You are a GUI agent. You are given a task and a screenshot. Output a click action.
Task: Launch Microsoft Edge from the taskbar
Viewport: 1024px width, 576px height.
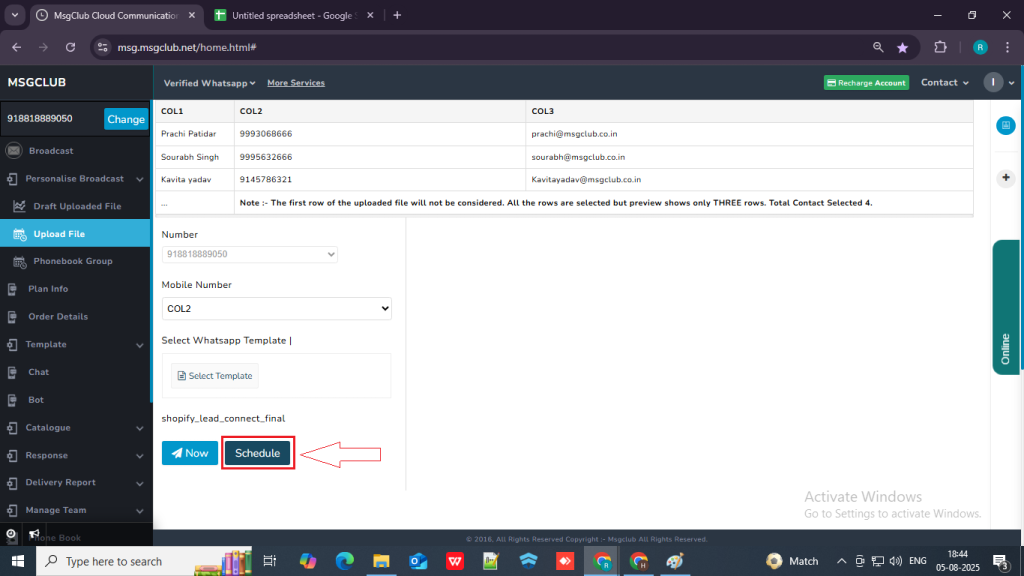[344, 561]
